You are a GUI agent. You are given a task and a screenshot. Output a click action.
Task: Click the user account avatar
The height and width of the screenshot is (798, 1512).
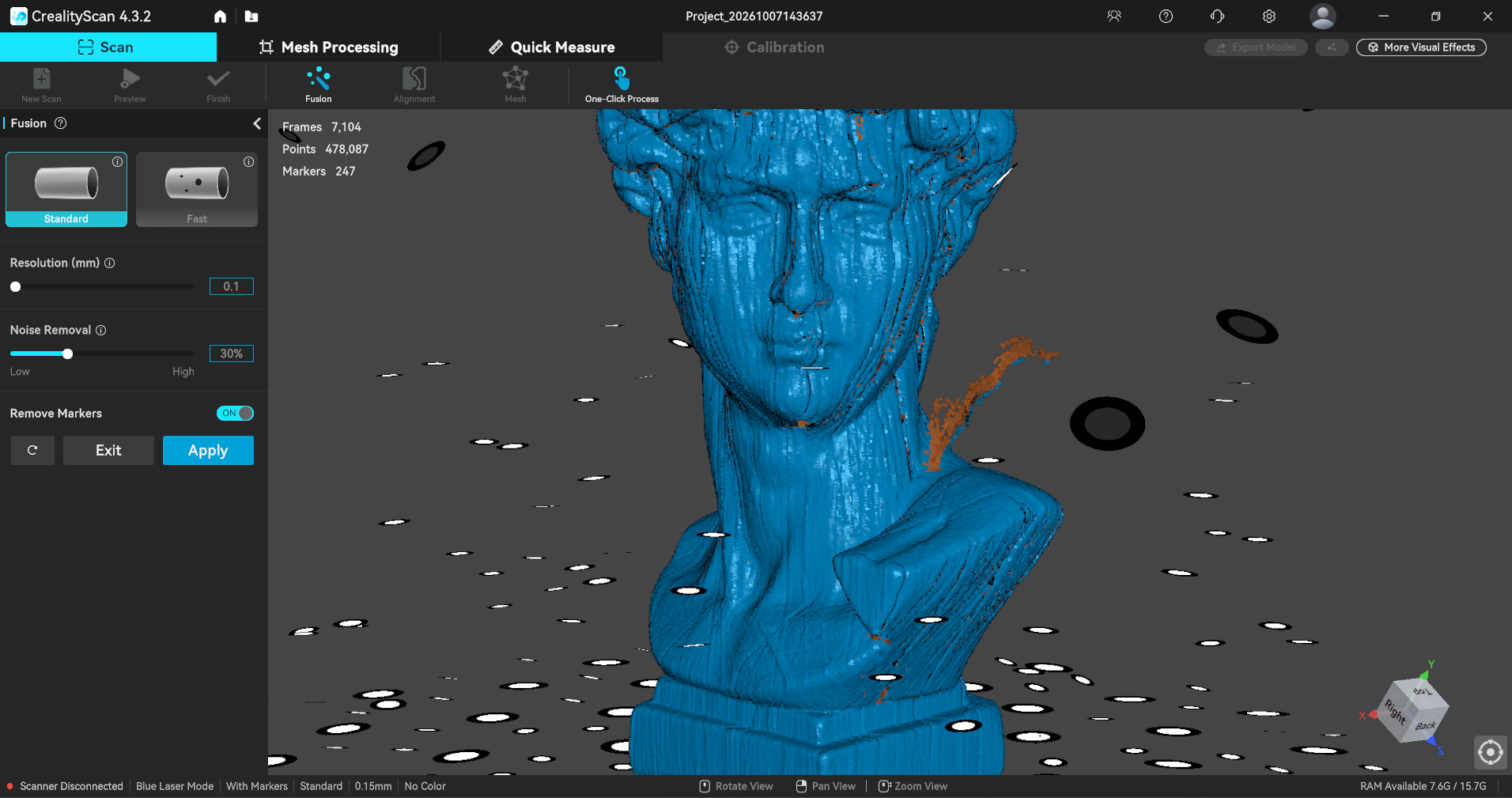click(x=1323, y=16)
